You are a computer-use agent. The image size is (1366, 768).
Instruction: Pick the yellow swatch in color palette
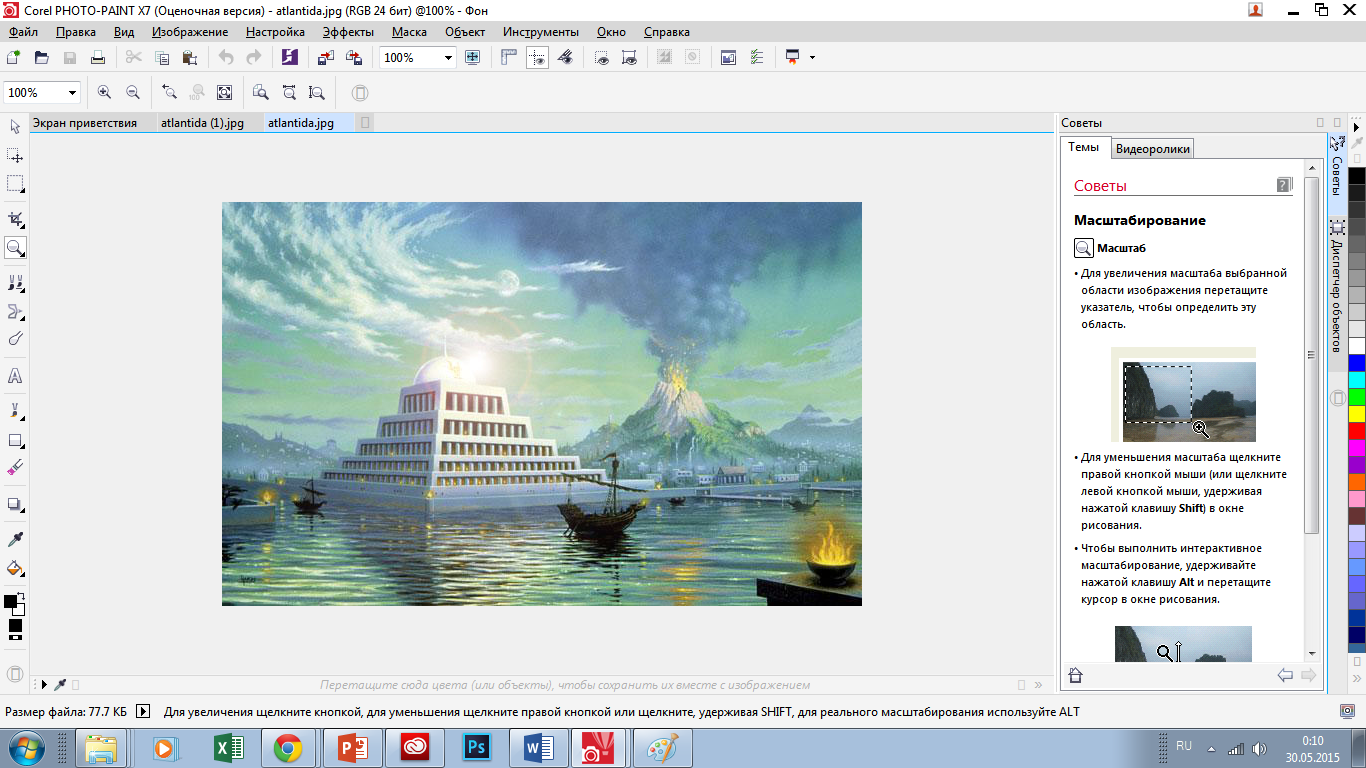pos(1357,413)
